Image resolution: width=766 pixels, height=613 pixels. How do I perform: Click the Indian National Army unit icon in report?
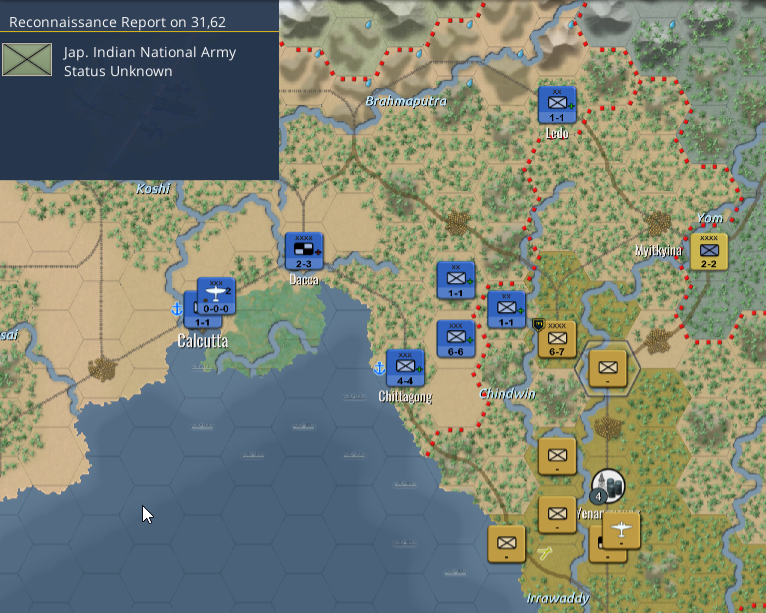coord(27,60)
